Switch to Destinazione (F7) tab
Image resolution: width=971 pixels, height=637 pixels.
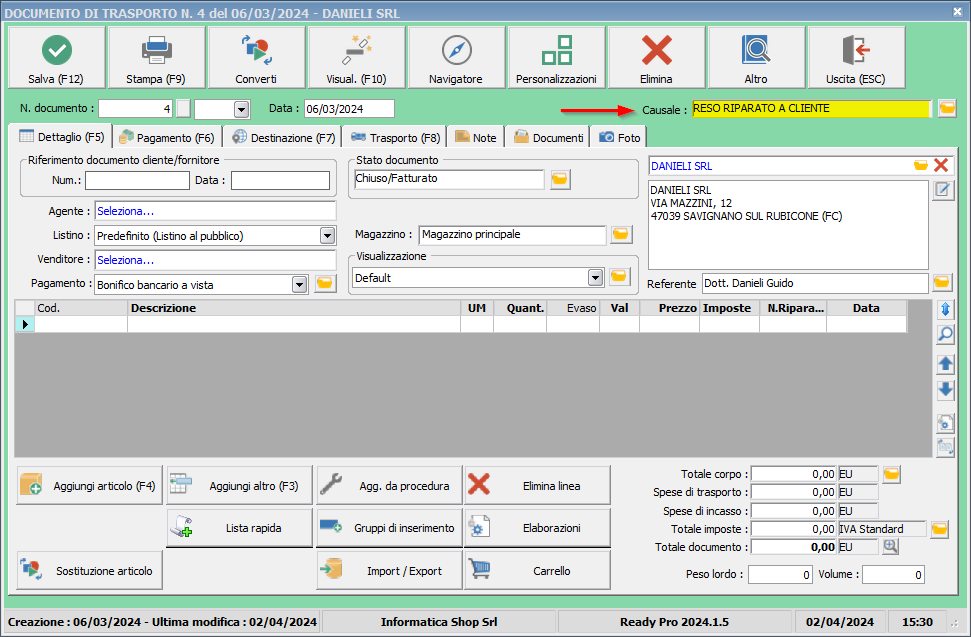[282, 137]
